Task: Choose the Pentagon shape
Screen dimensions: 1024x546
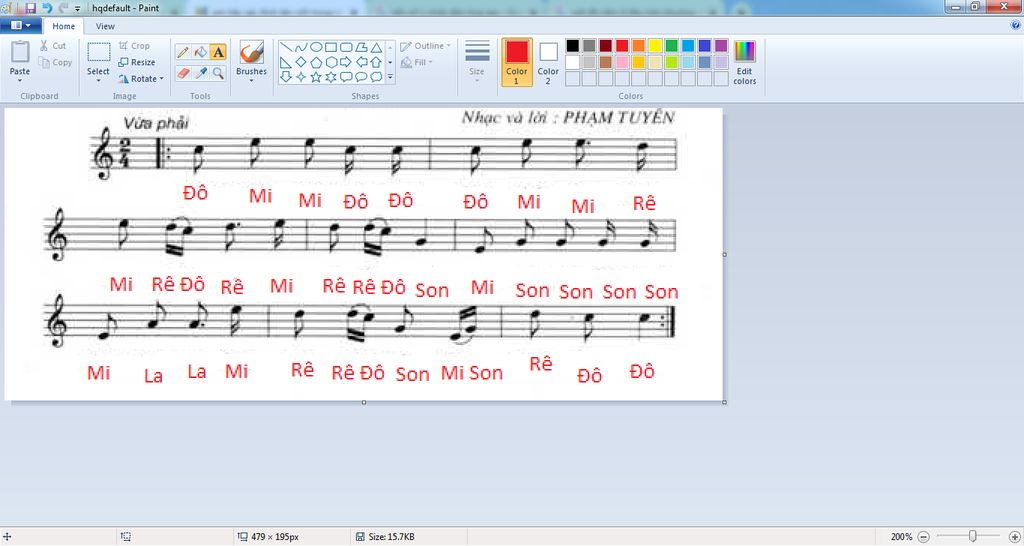Action: point(316,62)
